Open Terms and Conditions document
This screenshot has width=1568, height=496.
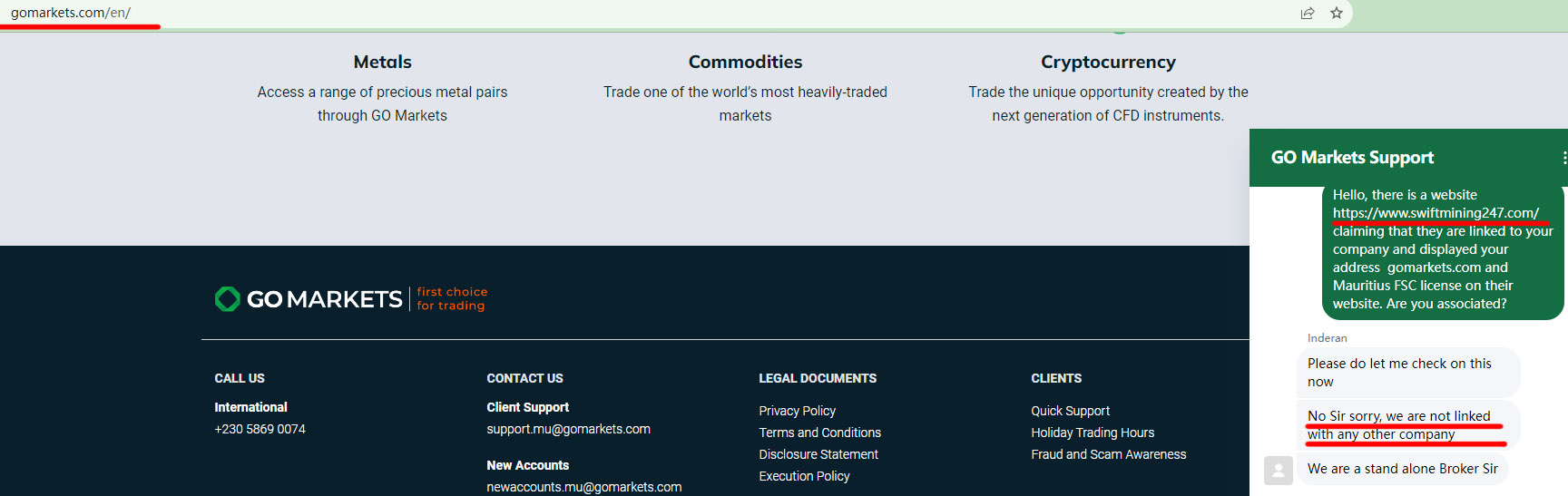(819, 433)
